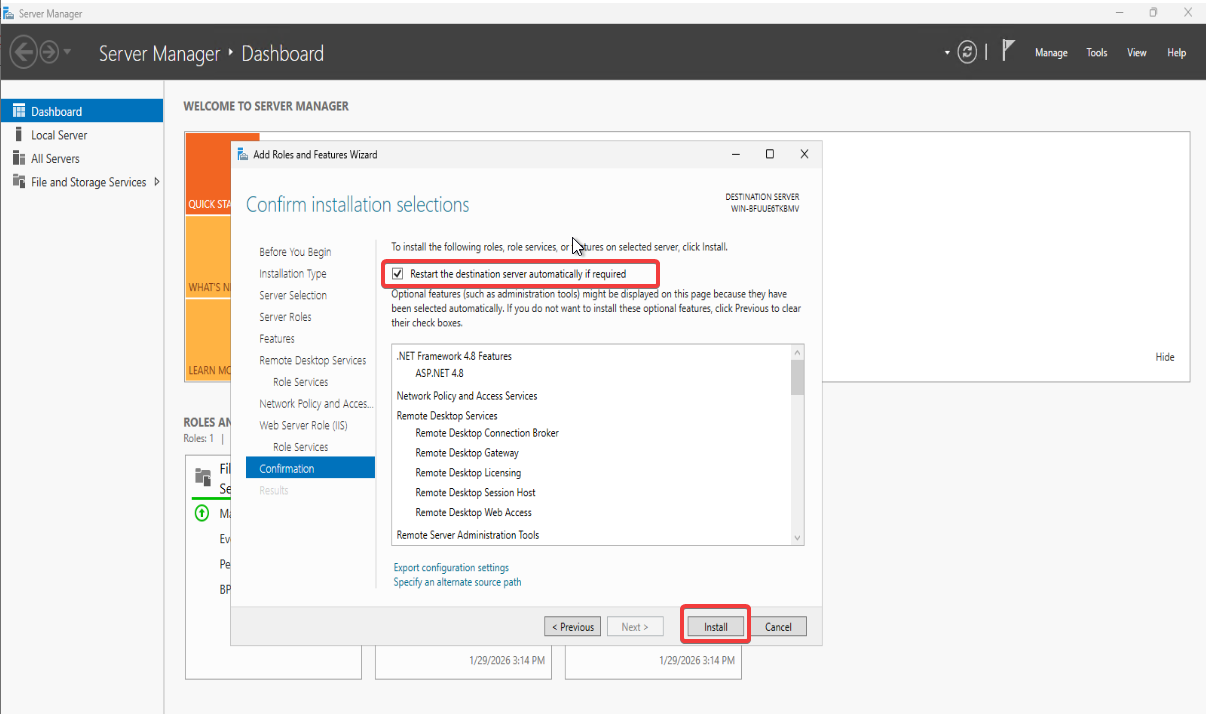
Task: Select the Local Server icon
Action: coord(18,135)
